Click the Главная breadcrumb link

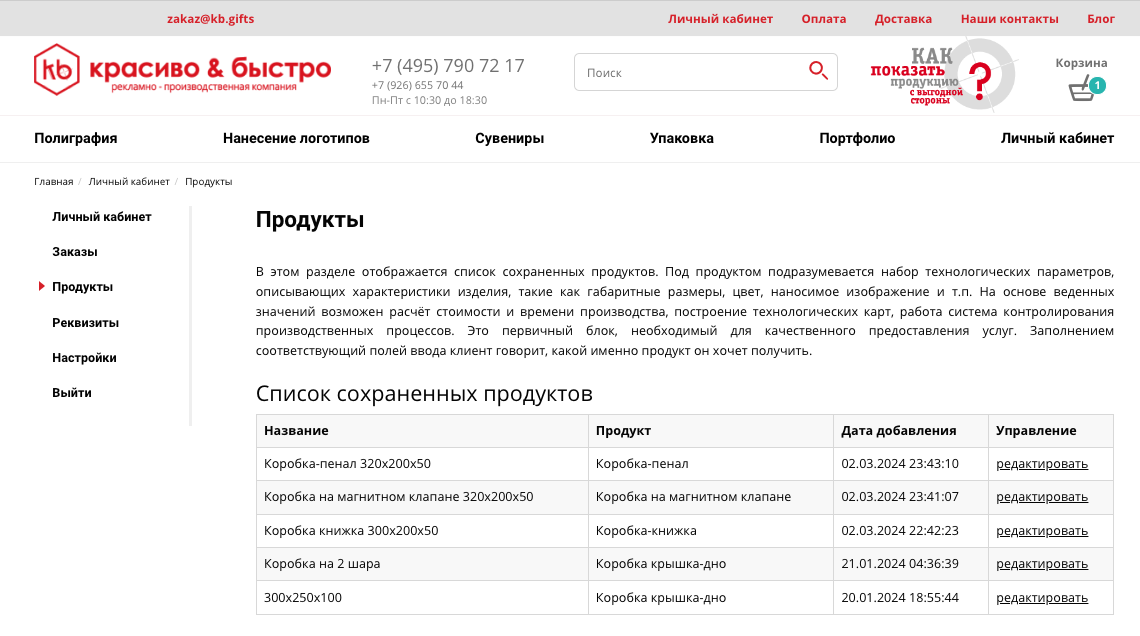tap(53, 181)
